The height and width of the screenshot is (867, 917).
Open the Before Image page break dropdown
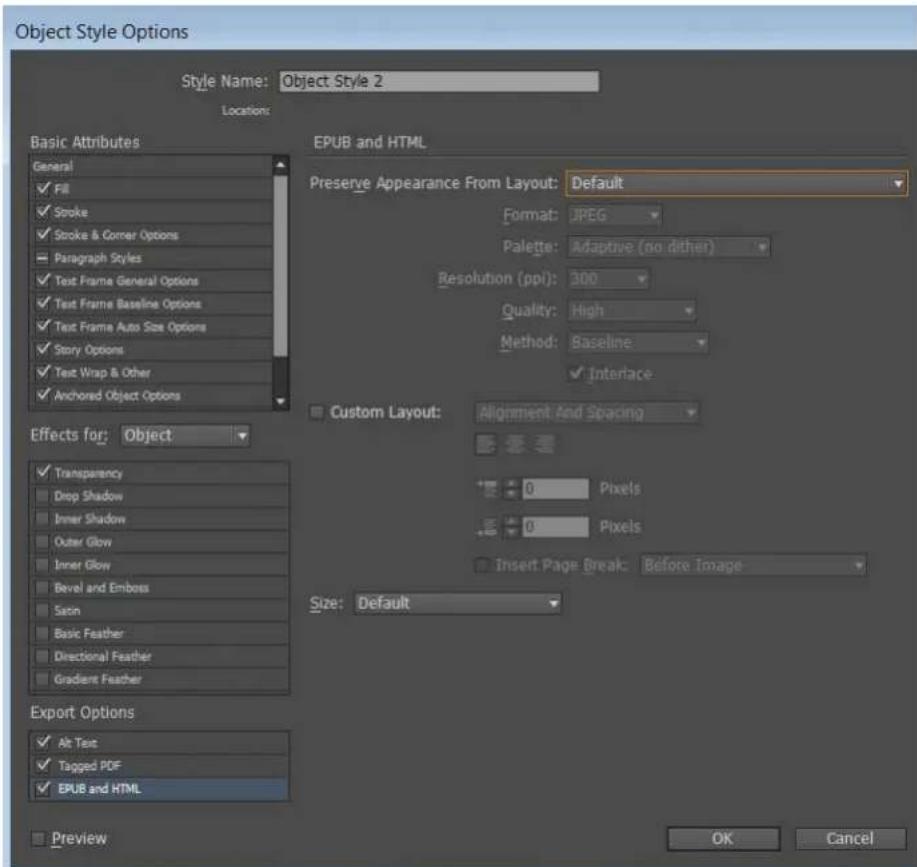coord(753,565)
